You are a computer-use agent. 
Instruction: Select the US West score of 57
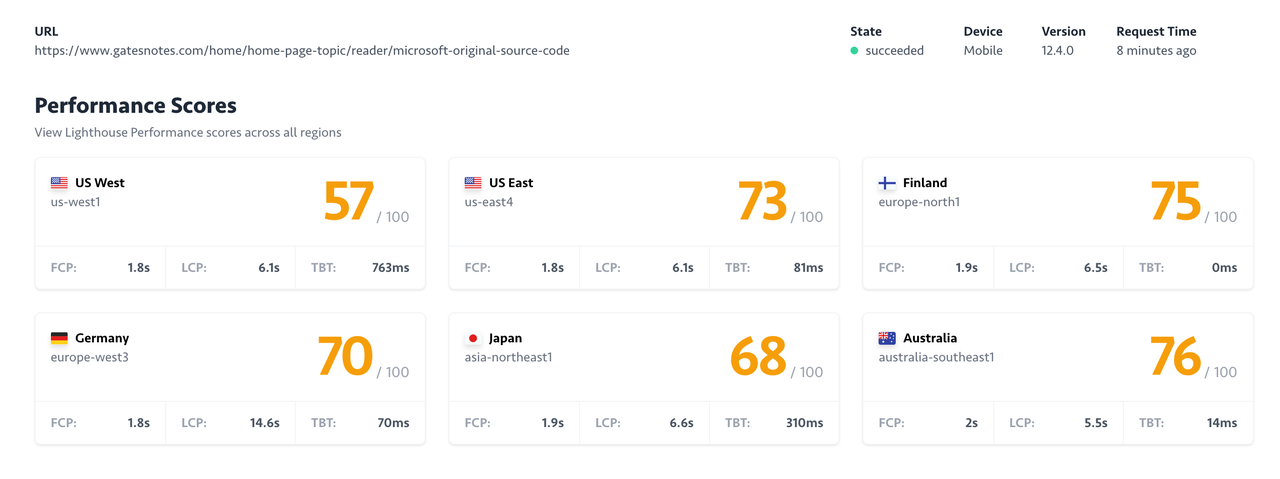[348, 202]
